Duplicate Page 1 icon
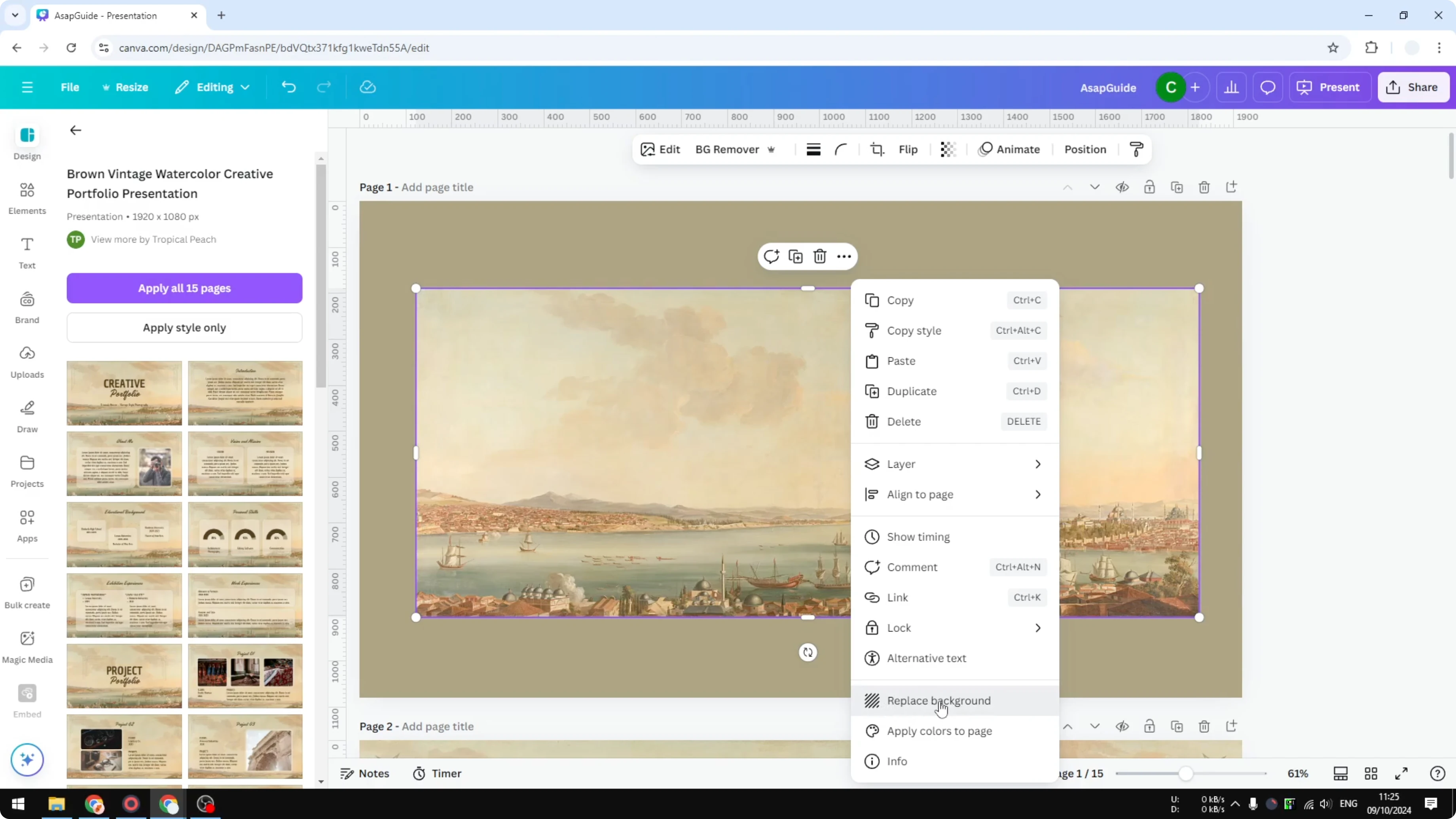Viewport: 1456px width, 819px height. [x=1177, y=187]
